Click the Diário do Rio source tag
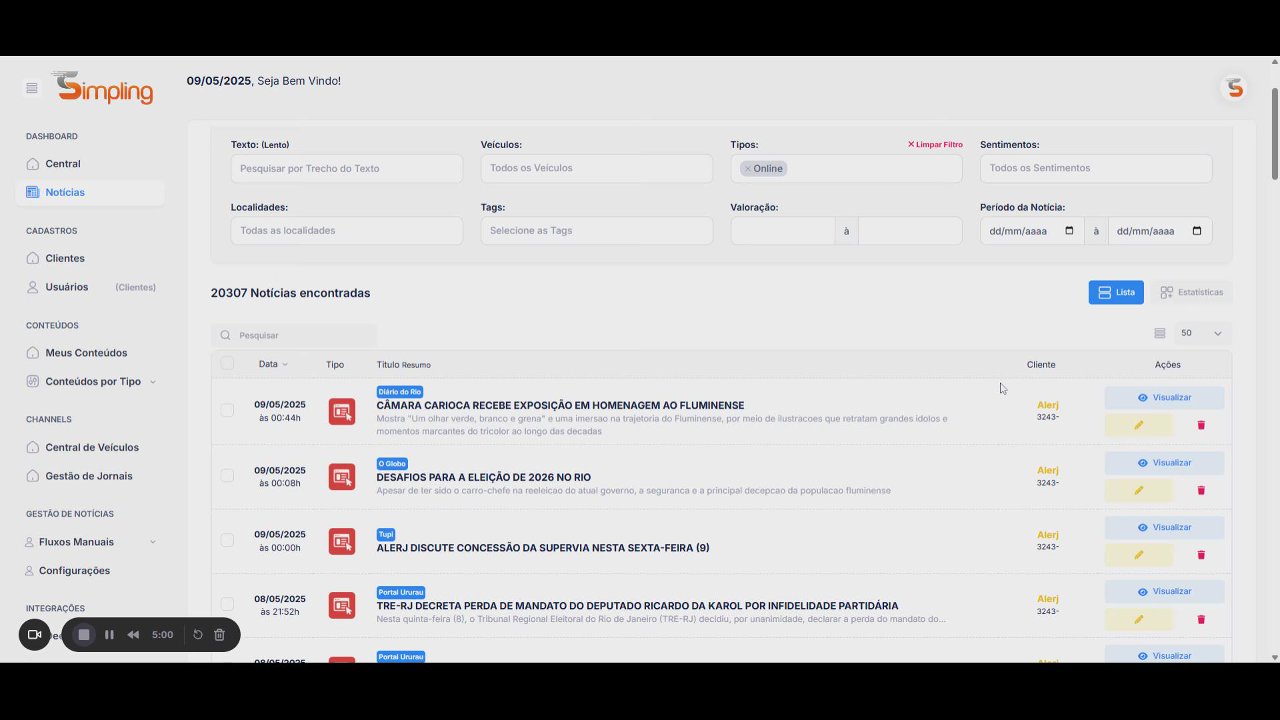This screenshot has width=1280, height=720. (400, 392)
